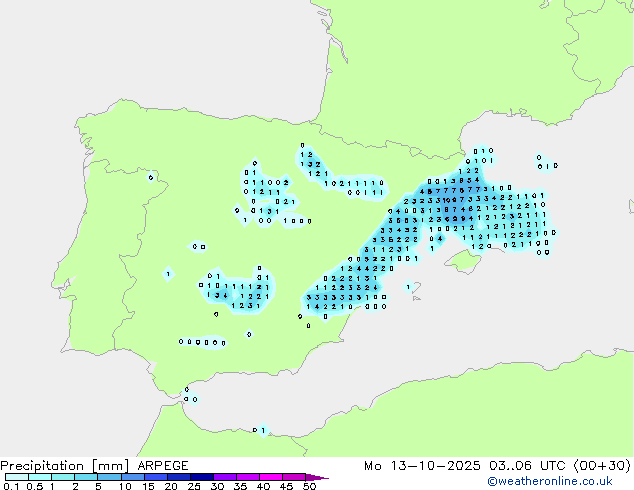634x490 pixels.
Task: Select the 25–30 mm navy legend swatch
Action: (x=201, y=477)
